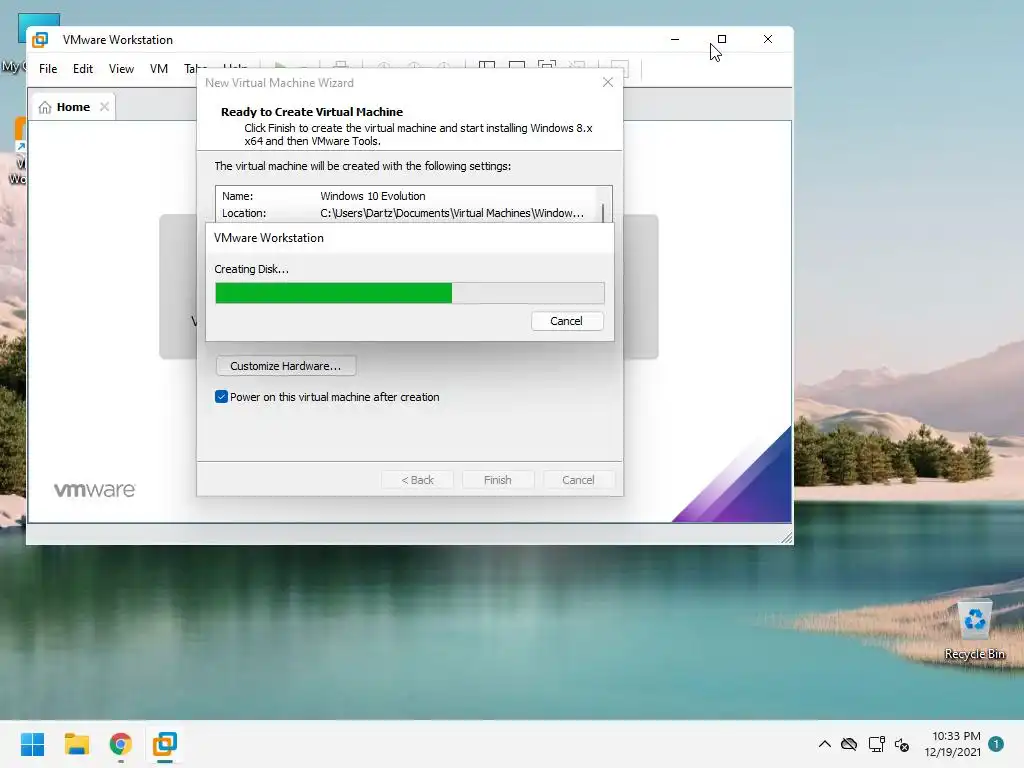Select the Recycle Bin desktop icon
This screenshot has height=768, width=1024.
(974, 630)
